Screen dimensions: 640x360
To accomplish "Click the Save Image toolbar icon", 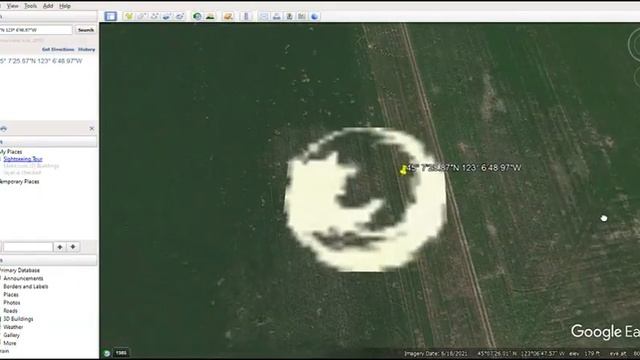I will [x=289, y=16].
